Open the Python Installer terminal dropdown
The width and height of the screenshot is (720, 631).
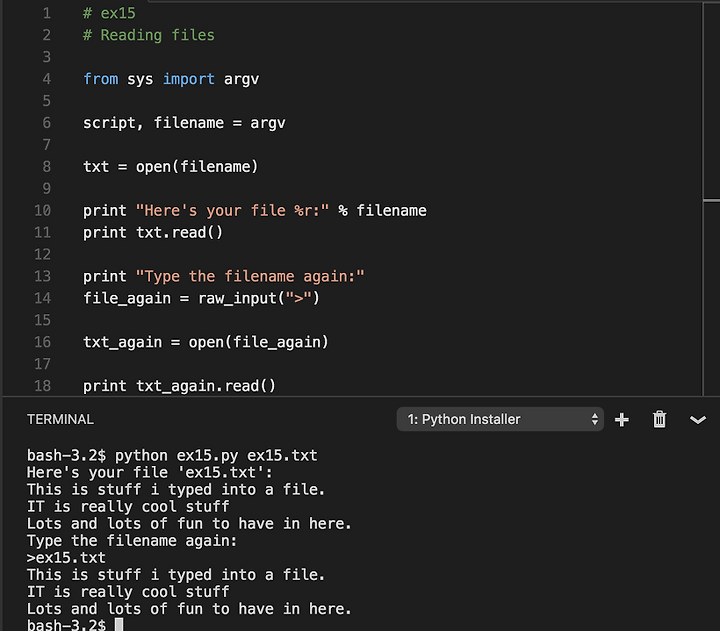pos(500,419)
